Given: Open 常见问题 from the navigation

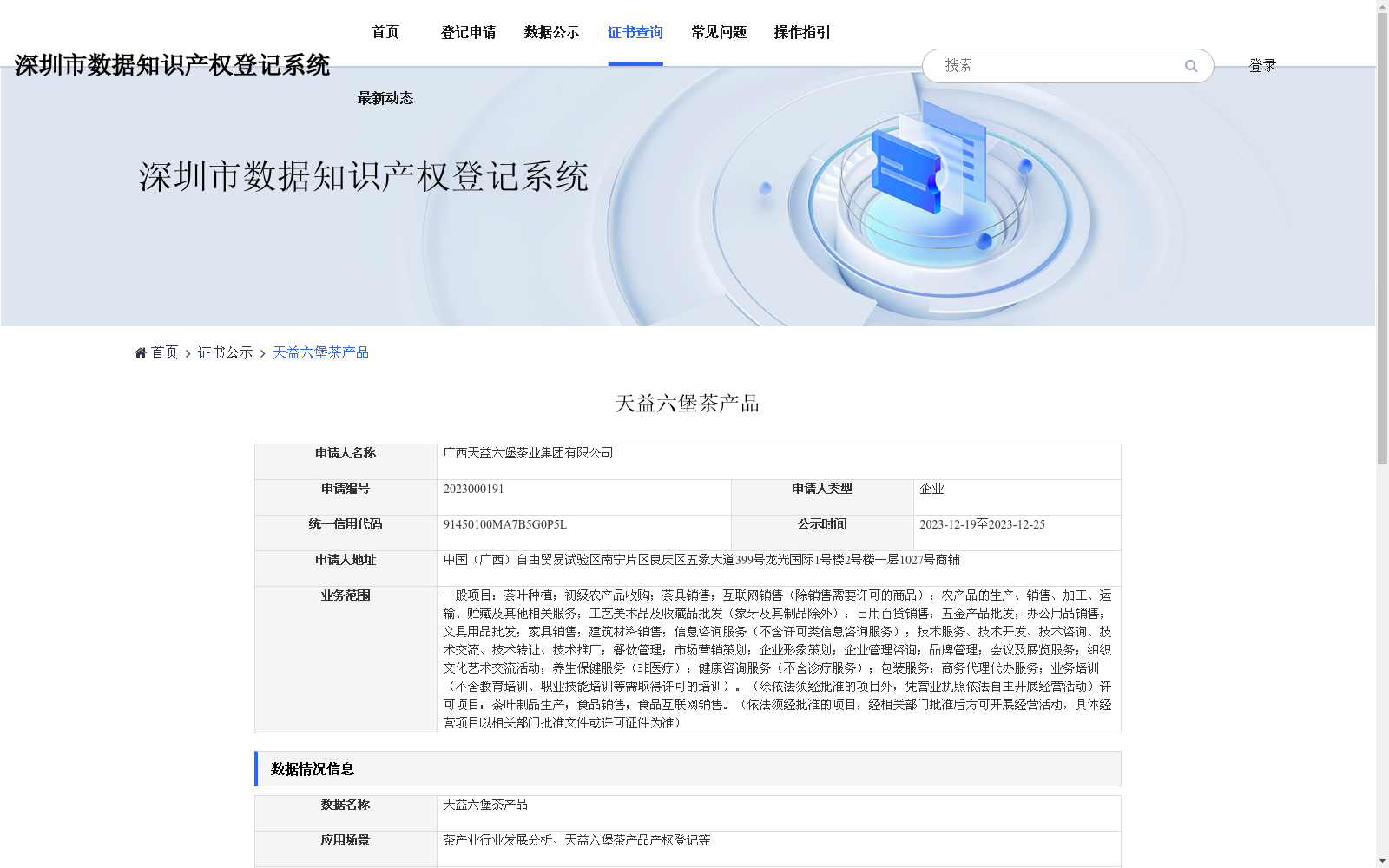Looking at the screenshot, I should click(x=719, y=32).
